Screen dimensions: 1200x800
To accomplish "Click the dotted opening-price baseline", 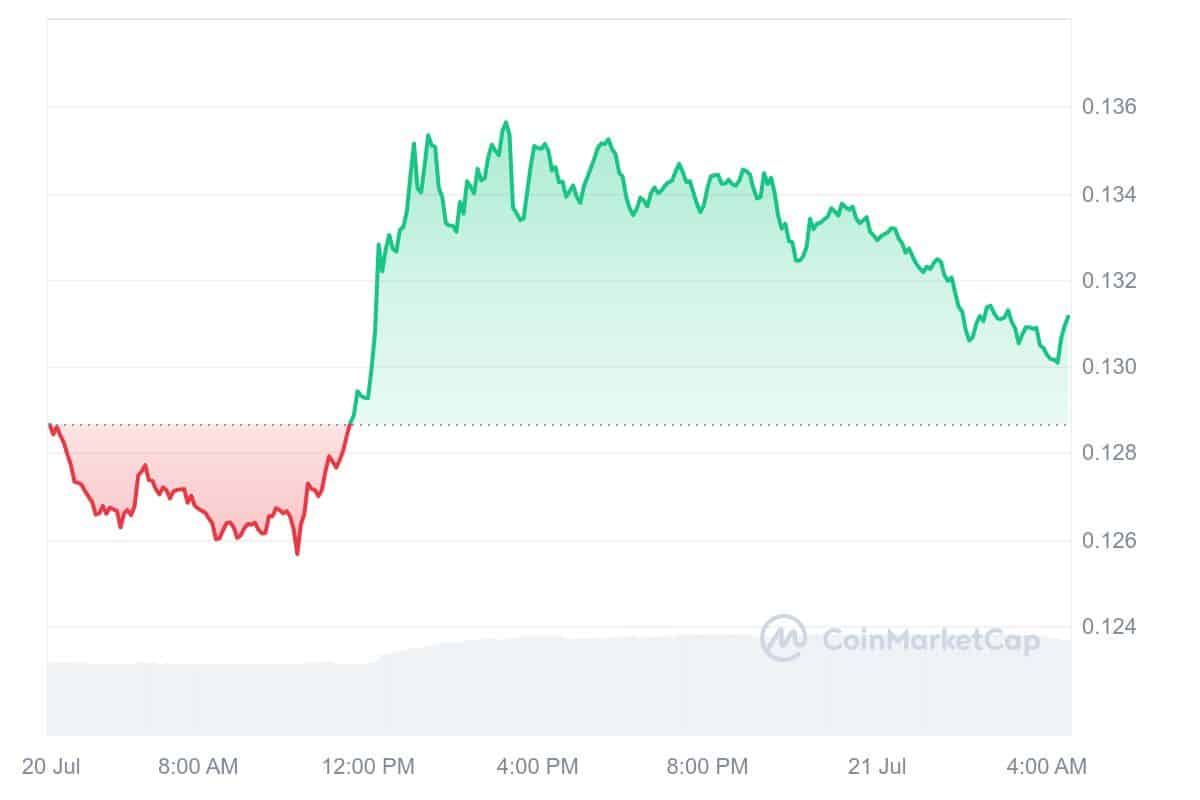I will click(700, 425).
